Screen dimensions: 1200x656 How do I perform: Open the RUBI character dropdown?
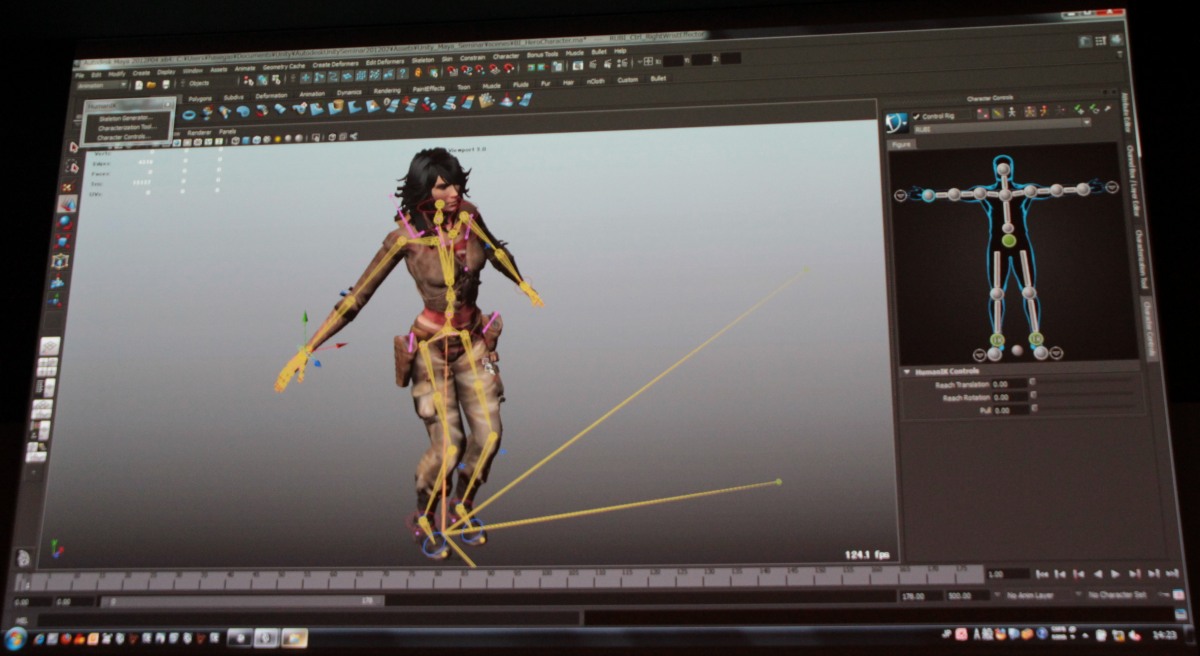(x=1001, y=128)
